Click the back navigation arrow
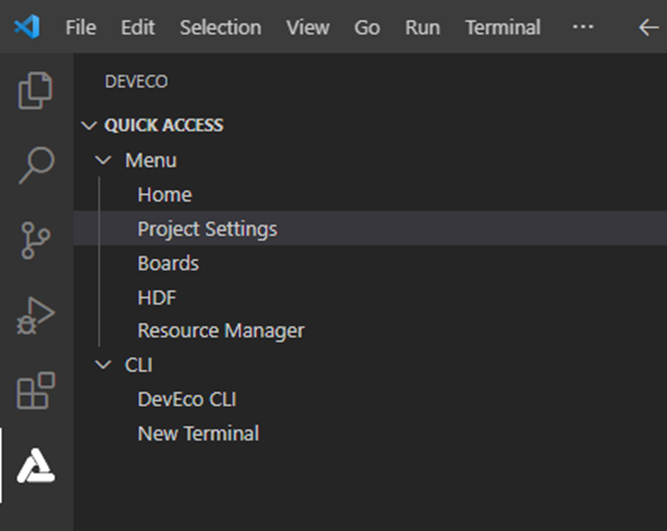 648,27
